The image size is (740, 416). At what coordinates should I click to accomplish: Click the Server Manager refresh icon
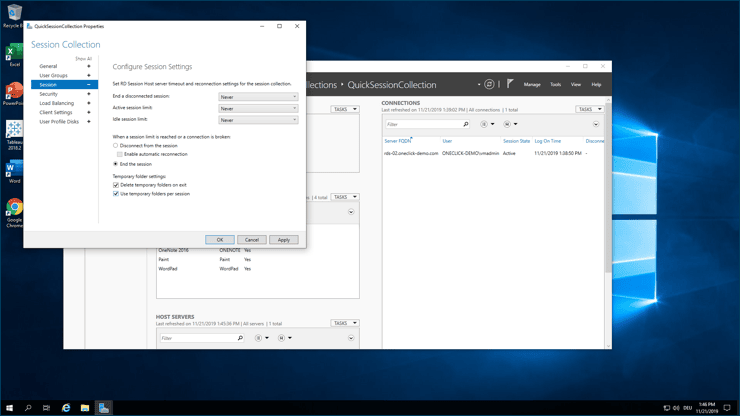pyautogui.click(x=489, y=85)
